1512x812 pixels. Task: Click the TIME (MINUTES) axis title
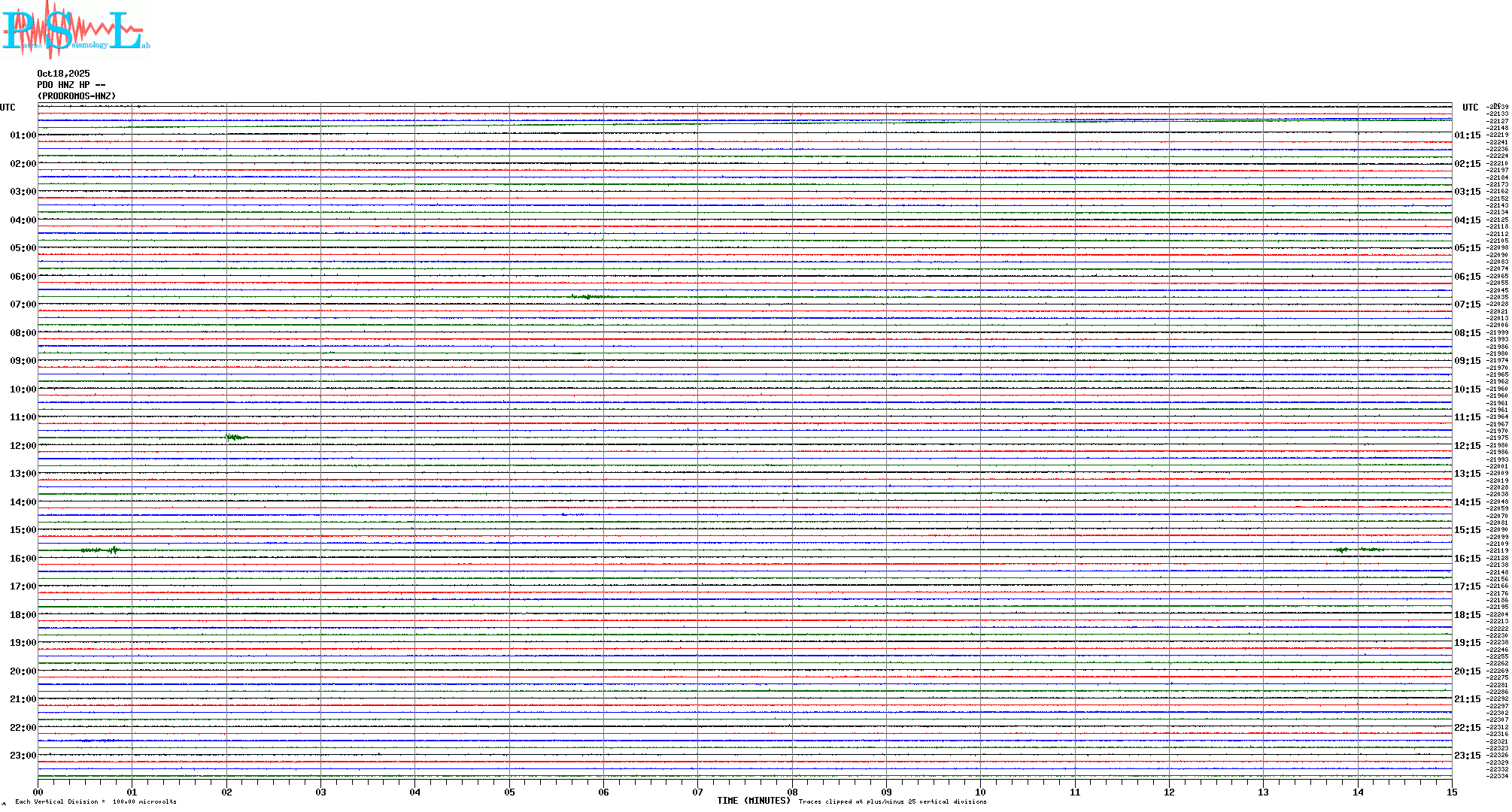coord(754,801)
